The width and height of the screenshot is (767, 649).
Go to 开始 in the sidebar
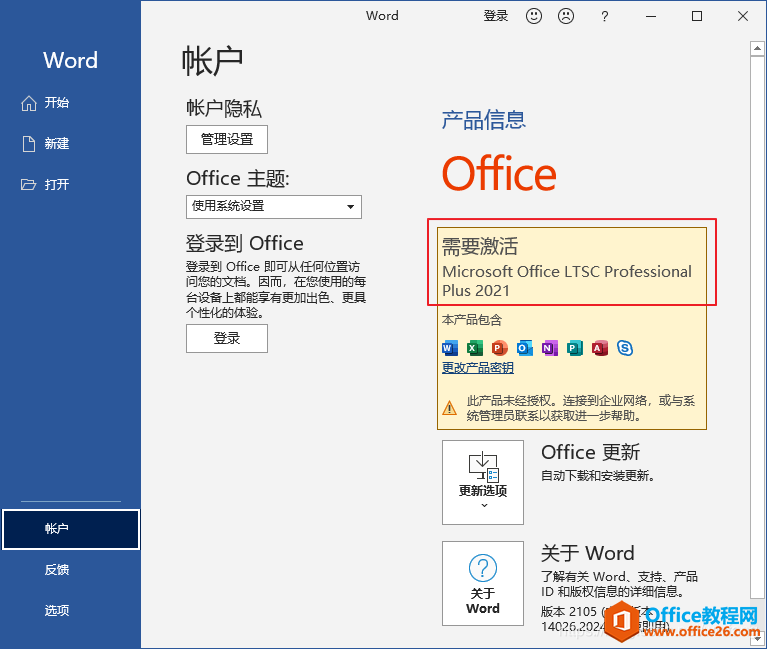(x=56, y=103)
